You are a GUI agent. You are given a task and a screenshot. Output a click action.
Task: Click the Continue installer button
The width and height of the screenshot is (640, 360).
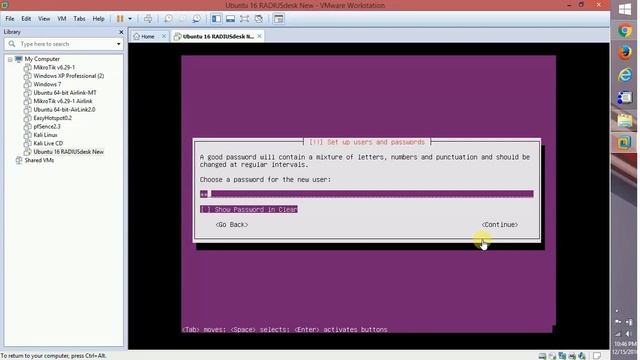point(500,224)
